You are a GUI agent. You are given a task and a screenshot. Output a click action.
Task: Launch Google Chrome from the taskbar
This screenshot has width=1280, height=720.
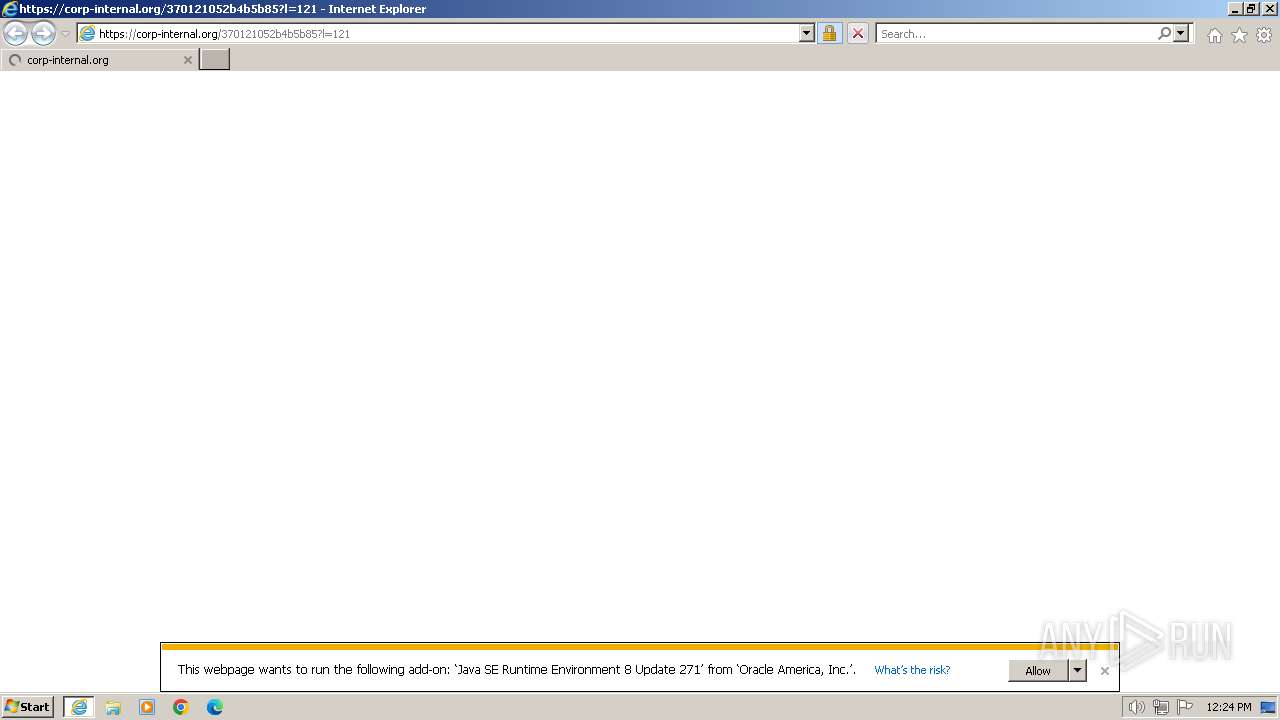coord(181,707)
